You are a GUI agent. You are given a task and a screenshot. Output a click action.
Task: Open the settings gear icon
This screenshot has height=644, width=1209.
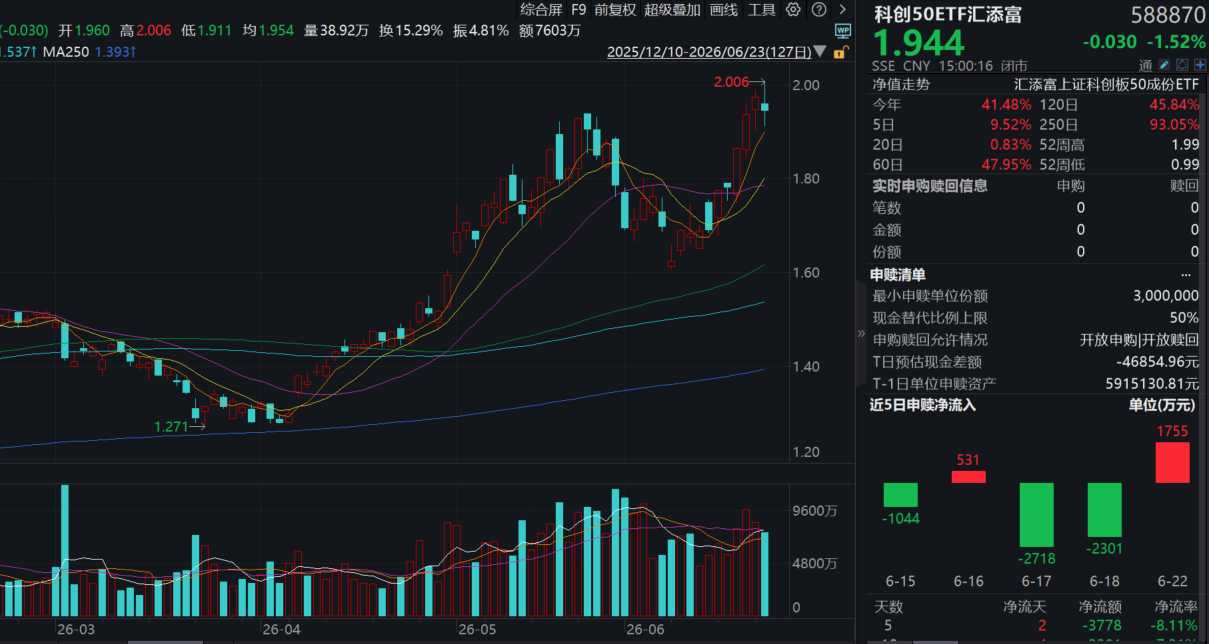point(793,9)
